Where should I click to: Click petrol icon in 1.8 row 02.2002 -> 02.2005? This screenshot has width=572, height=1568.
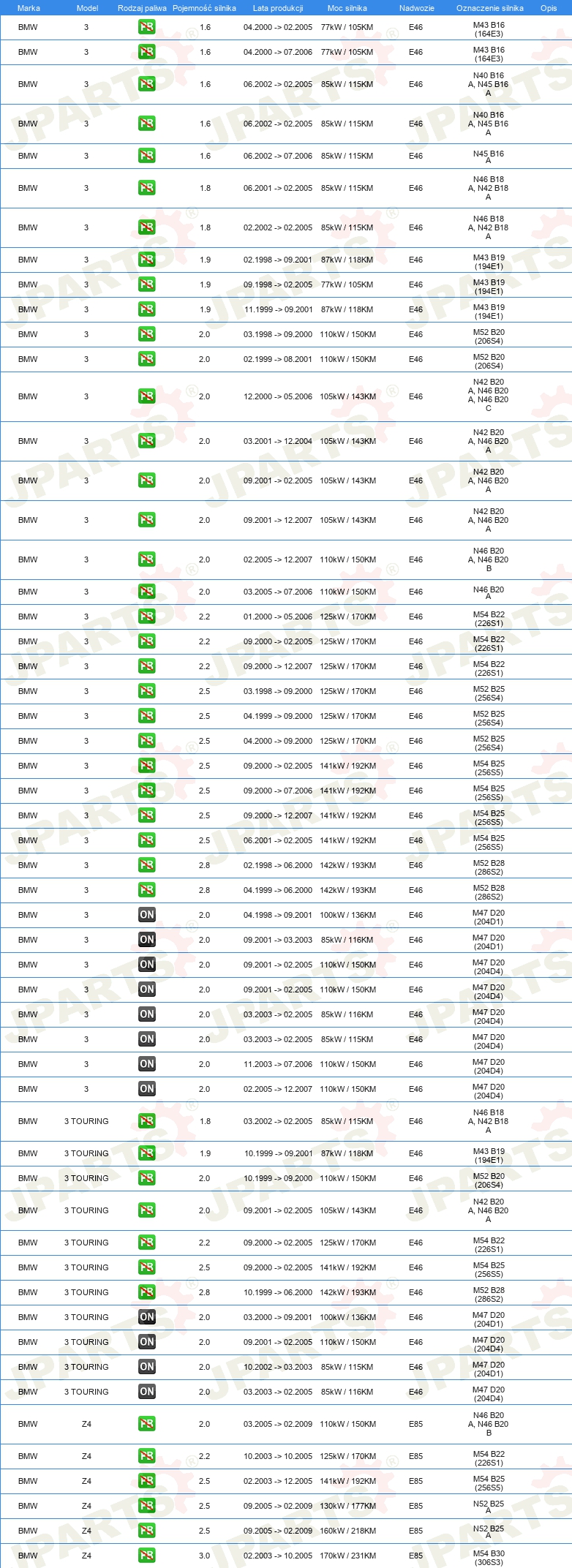146,227
